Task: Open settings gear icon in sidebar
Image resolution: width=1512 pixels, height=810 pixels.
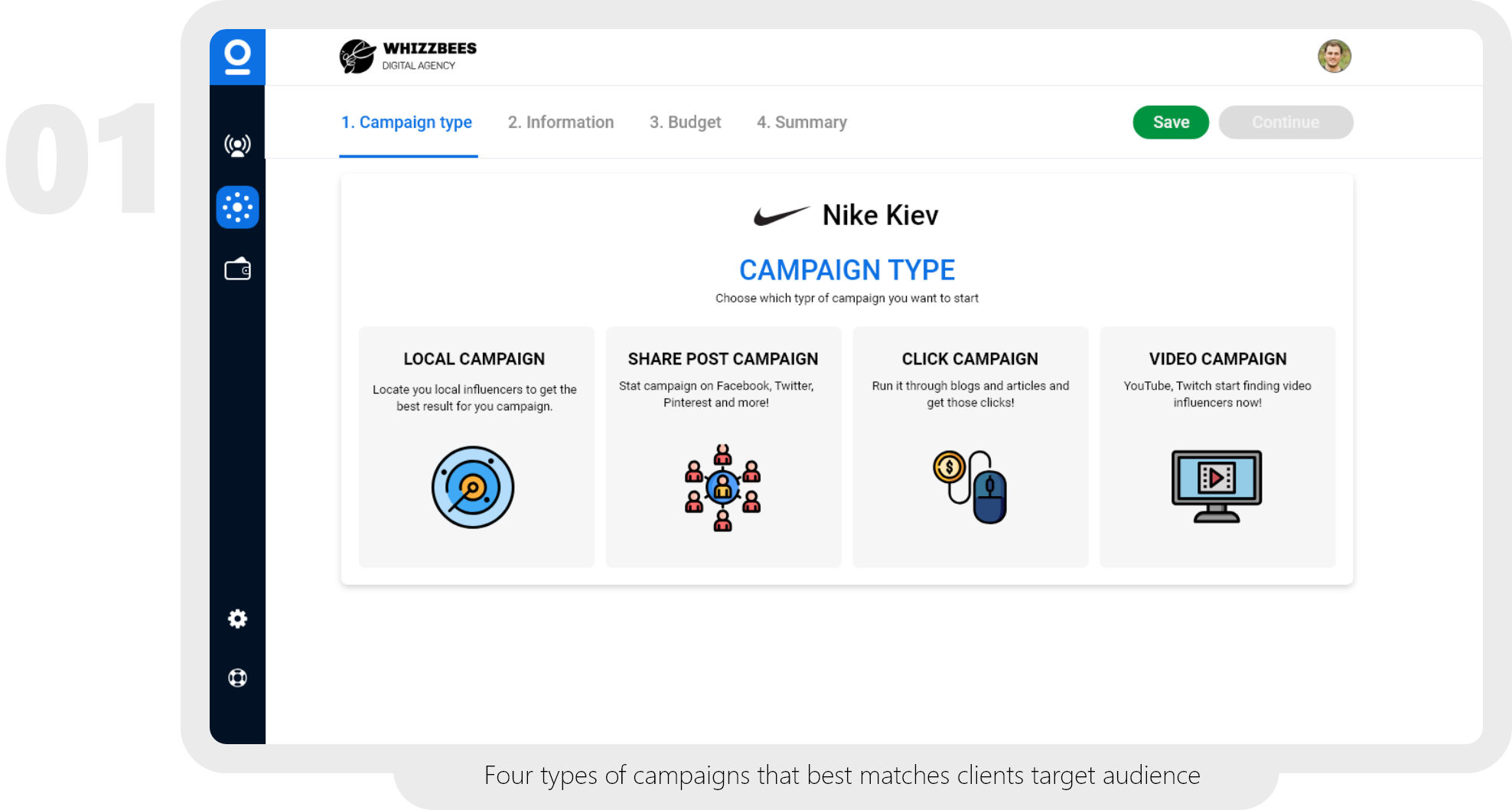Action: (x=237, y=619)
